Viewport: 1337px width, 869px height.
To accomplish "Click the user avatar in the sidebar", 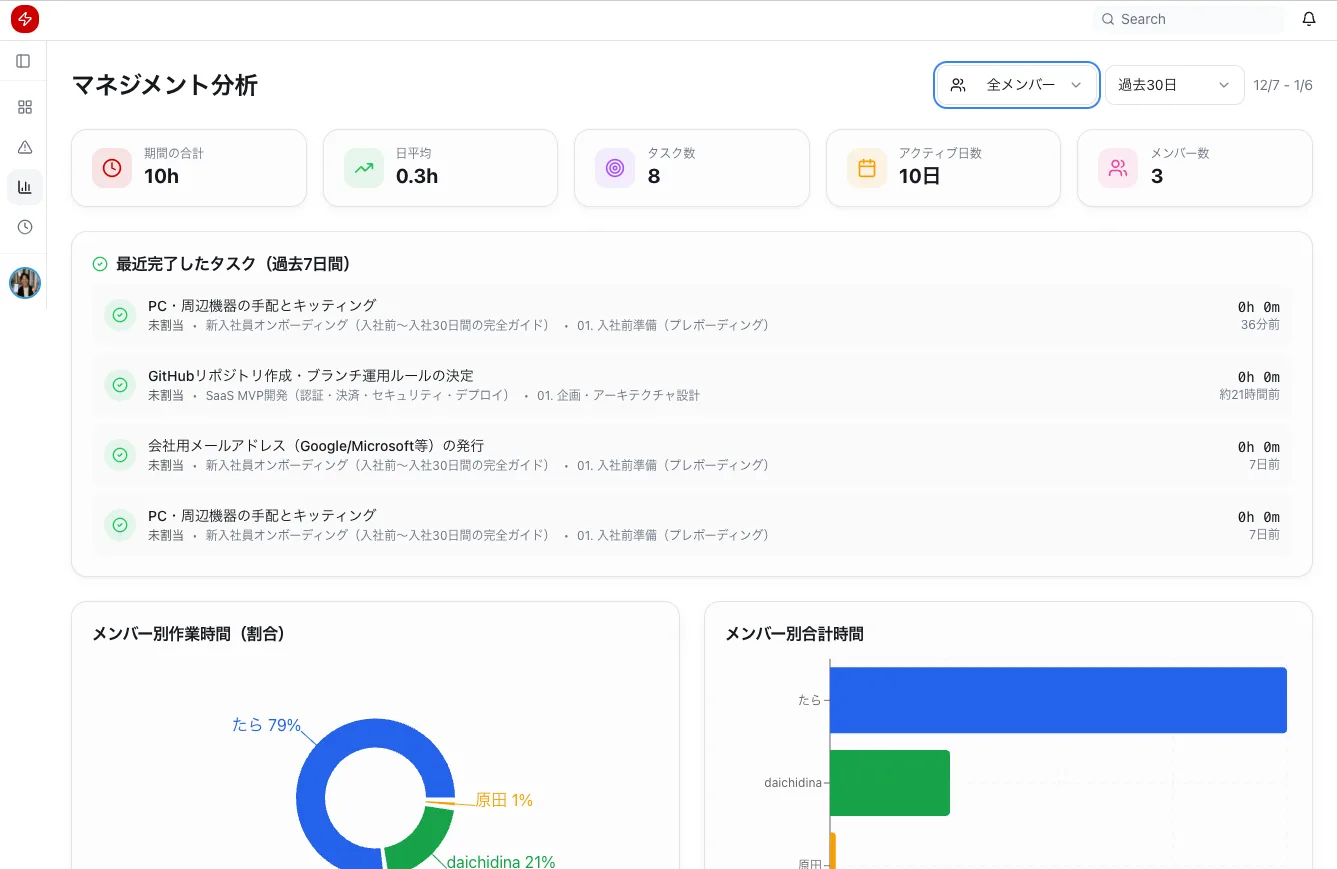I will coord(25,283).
